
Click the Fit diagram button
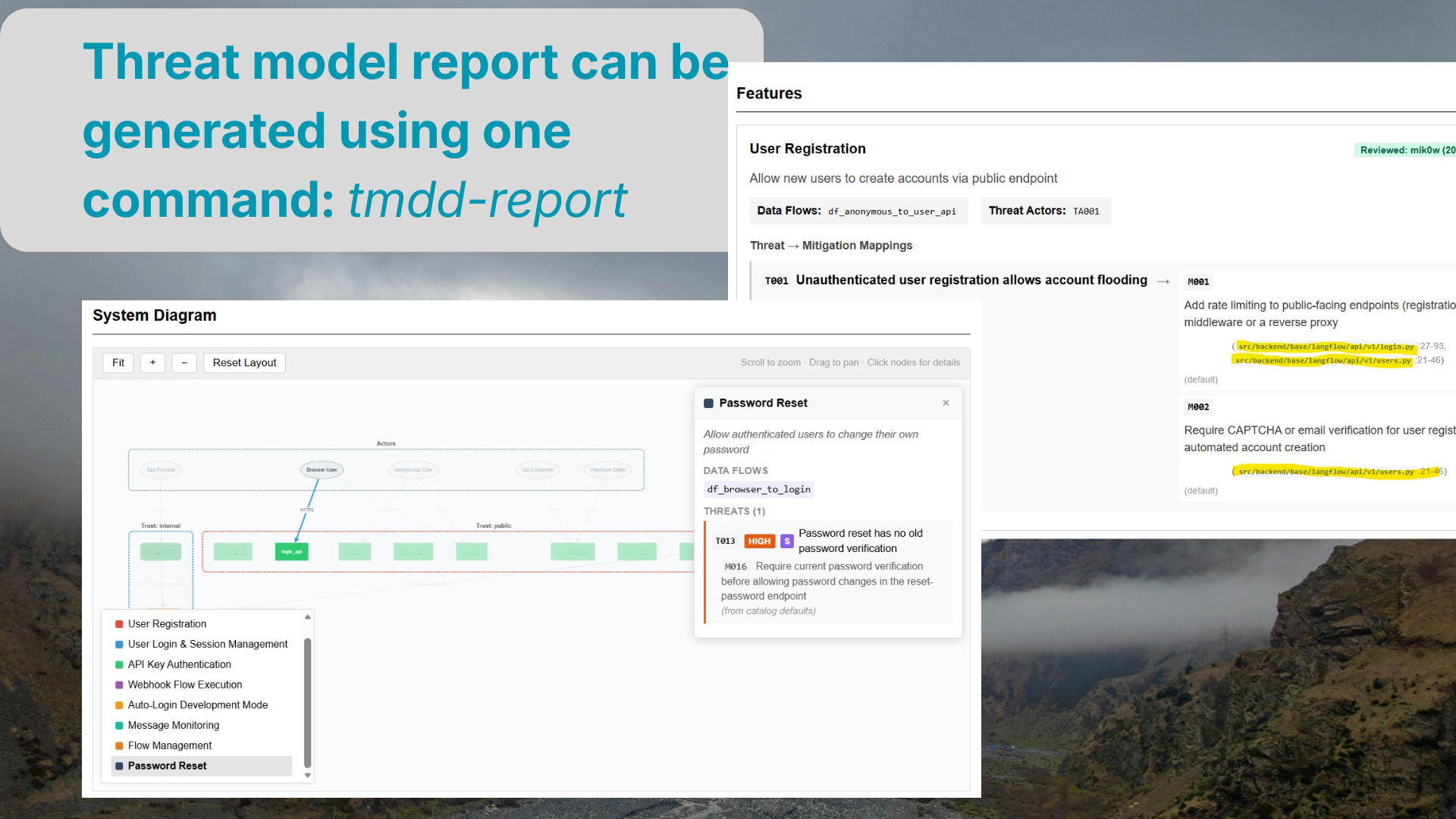click(x=118, y=362)
